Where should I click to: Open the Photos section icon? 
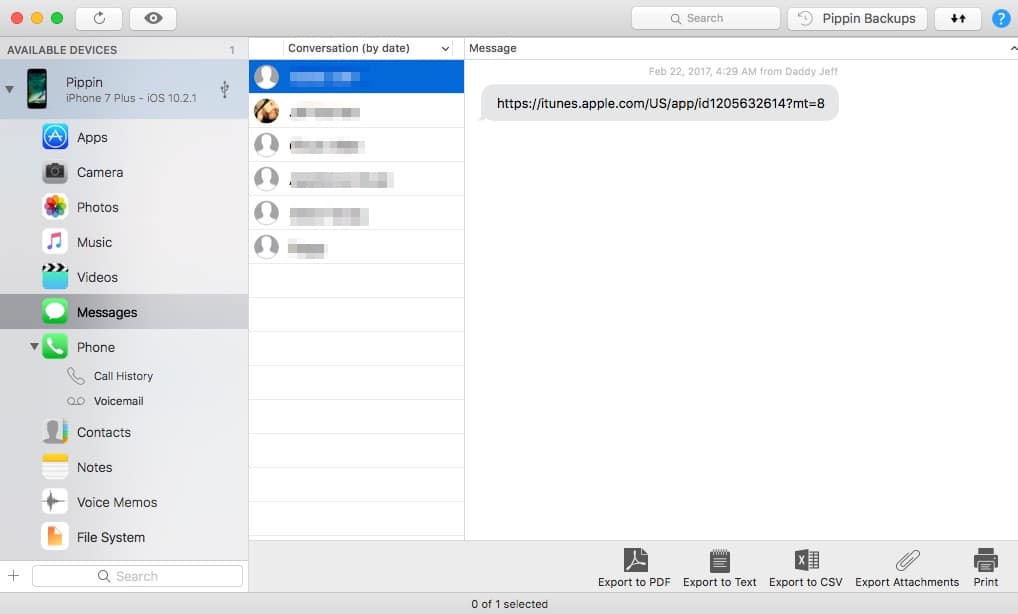(55, 207)
